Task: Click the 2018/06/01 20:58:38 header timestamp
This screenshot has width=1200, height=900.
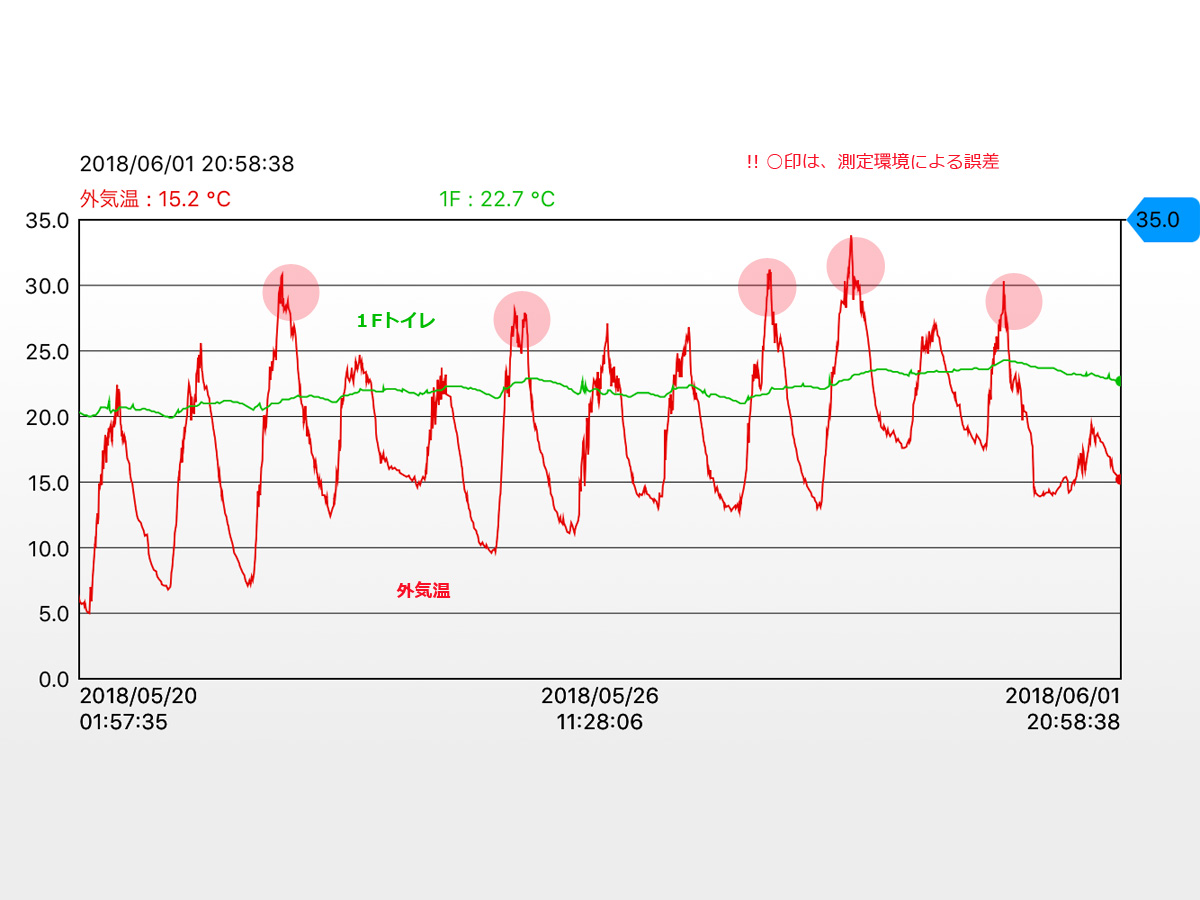Action: 187,164
